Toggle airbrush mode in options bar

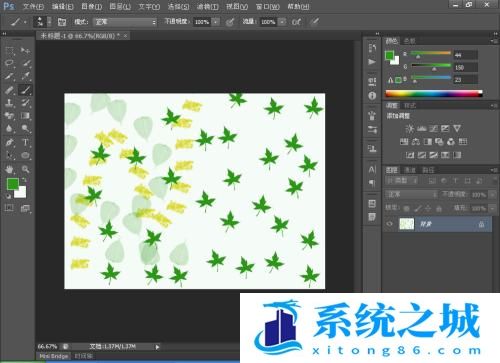tap(296, 22)
